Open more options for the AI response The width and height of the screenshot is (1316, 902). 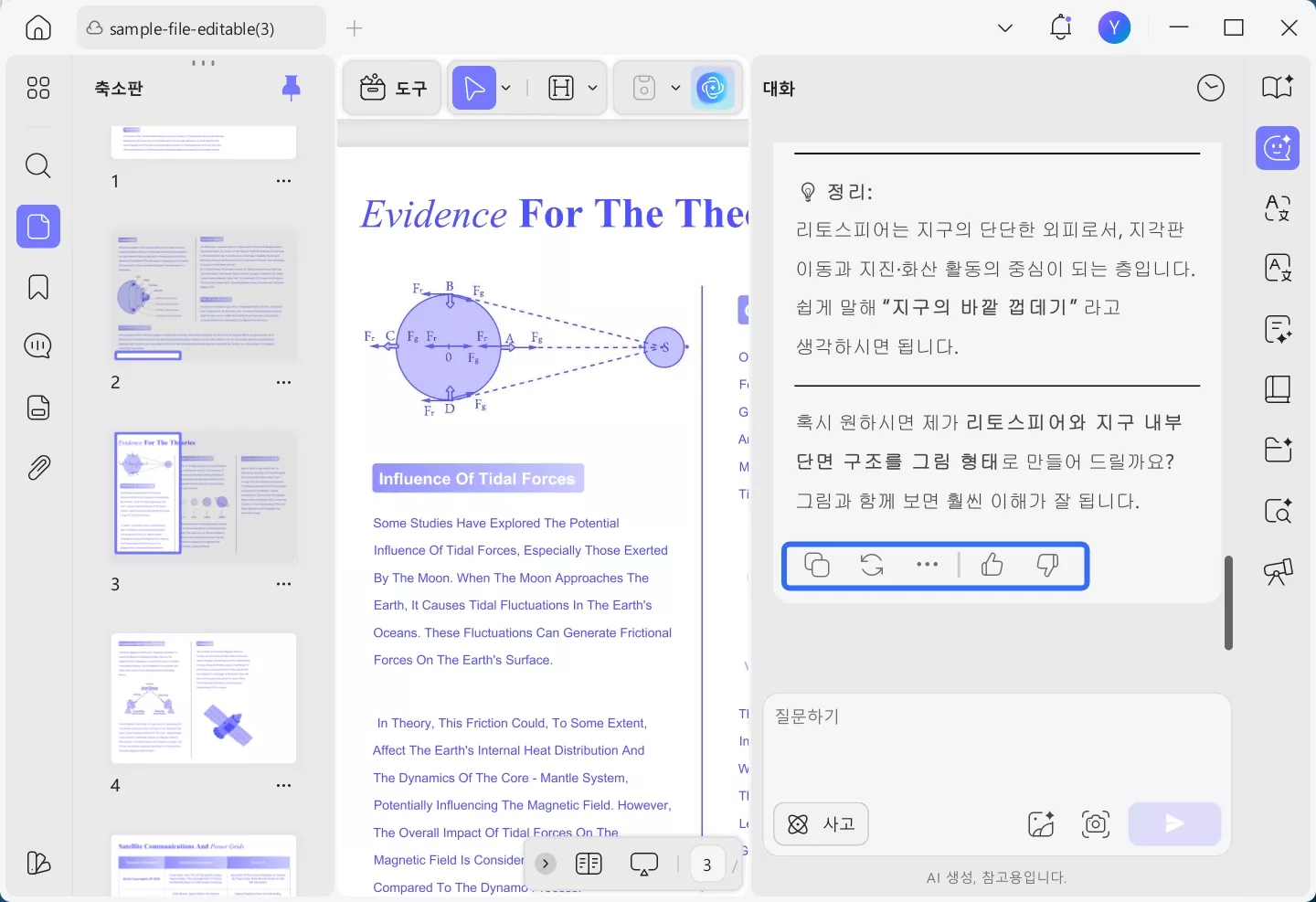pyautogui.click(x=928, y=565)
